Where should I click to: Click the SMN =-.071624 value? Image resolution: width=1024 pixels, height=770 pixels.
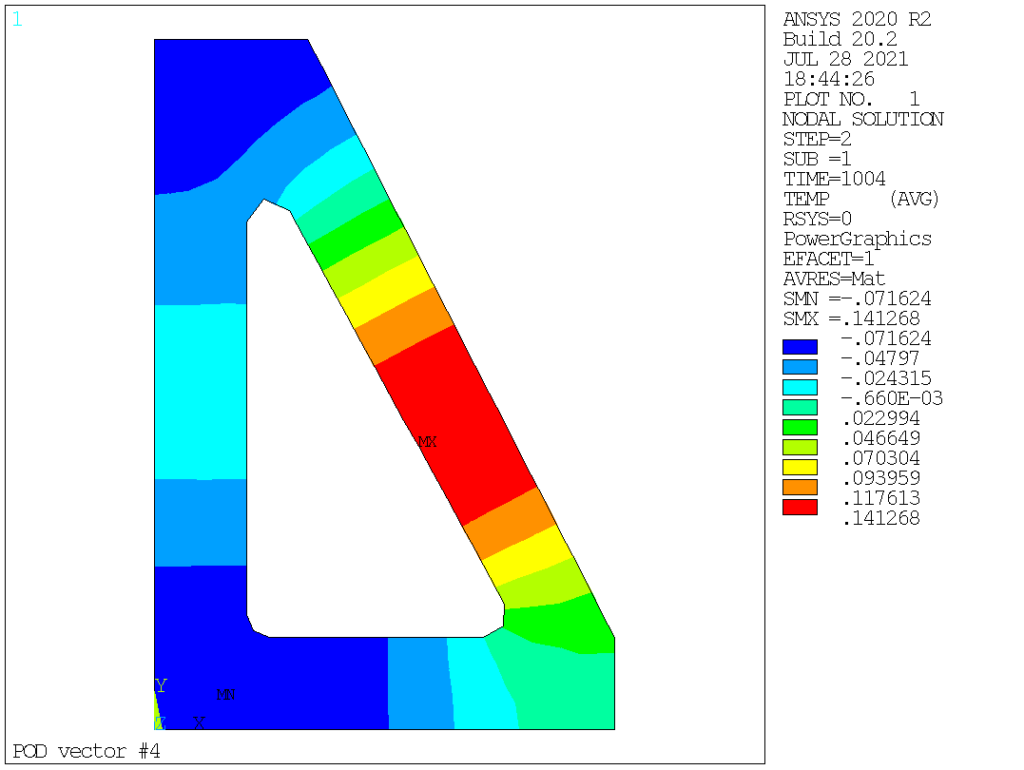pos(857,298)
